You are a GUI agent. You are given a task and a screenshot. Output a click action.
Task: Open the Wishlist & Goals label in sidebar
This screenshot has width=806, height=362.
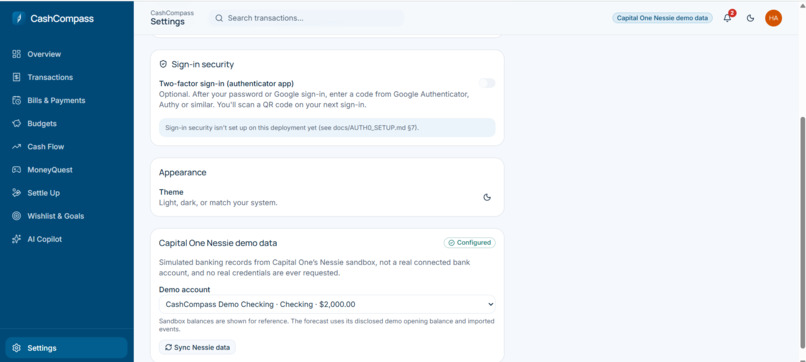click(56, 216)
